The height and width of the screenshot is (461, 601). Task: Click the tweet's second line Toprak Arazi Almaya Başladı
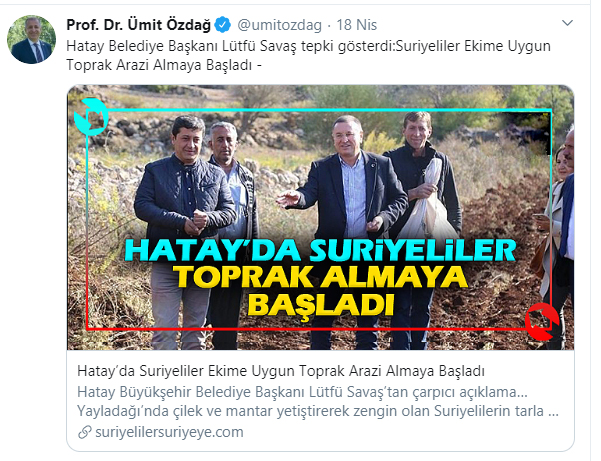(x=164, y=65)
